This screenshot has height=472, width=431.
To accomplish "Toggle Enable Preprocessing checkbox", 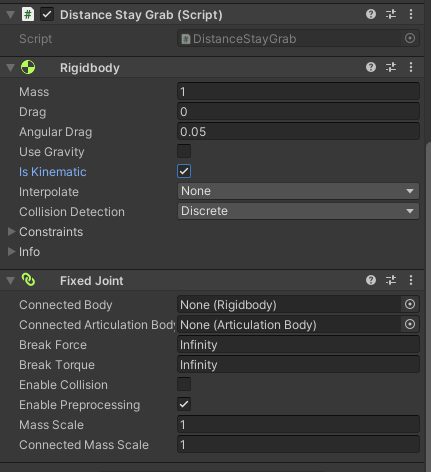I will tap(184, 404).
